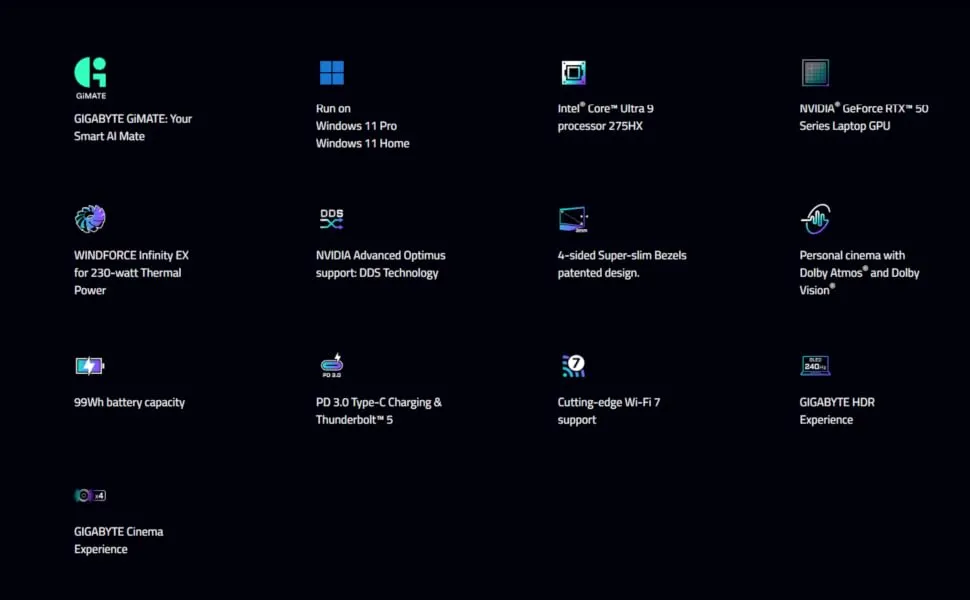The width and height of the screenshot is (970, 600).
Task: Click 'GIGABYTE Cinema Experience' text
Action: (119, 540)
